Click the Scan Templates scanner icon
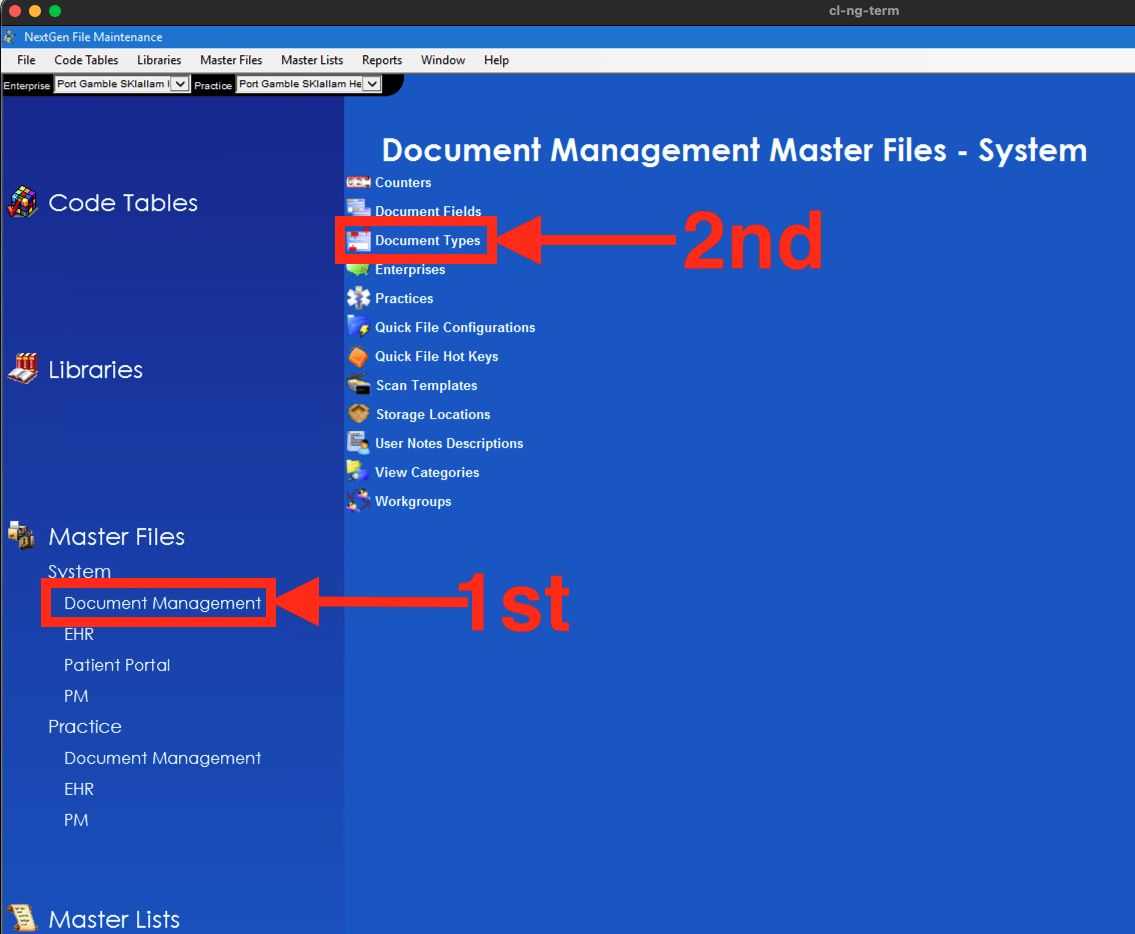Image resolution: width=1135 pixels, height=934 pixels. click(x=358, y=384)
